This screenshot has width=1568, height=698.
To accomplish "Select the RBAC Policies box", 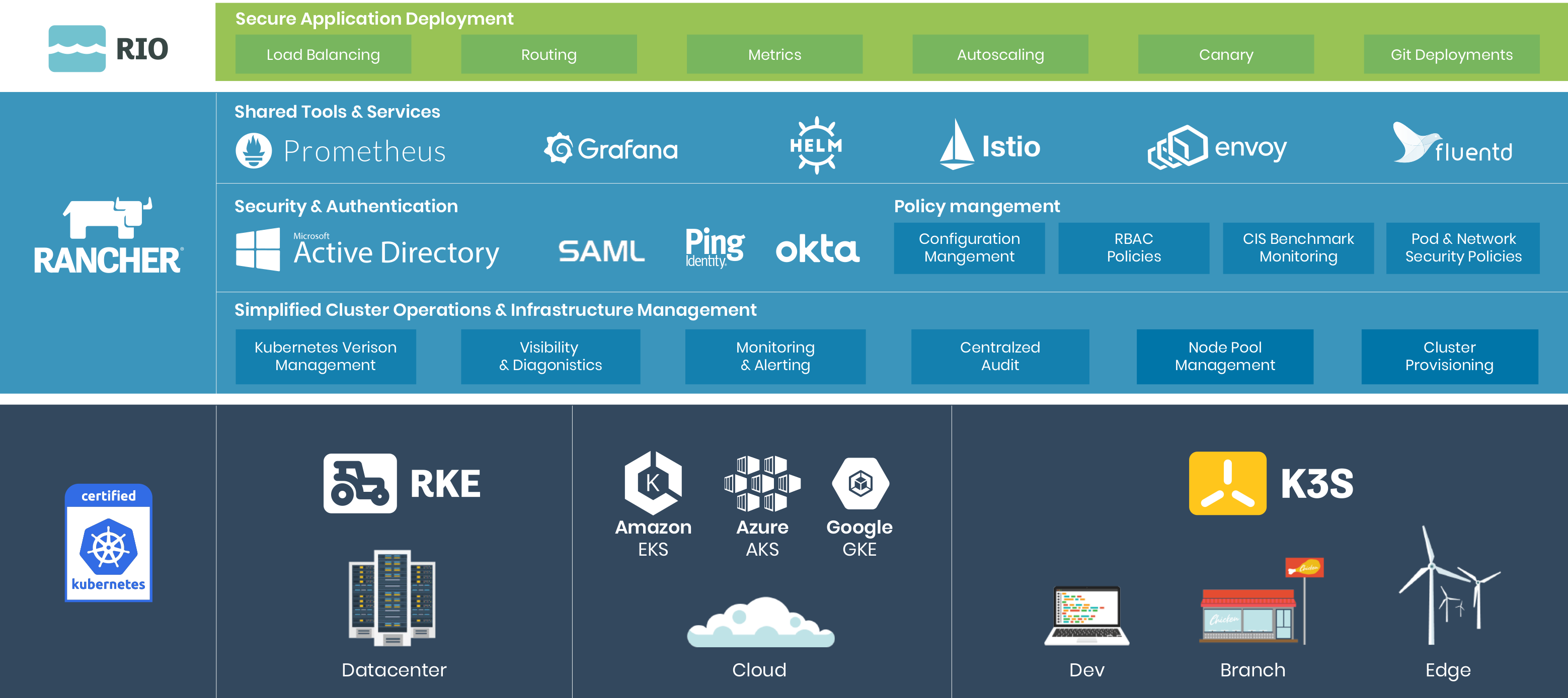I will [1133, 248].
